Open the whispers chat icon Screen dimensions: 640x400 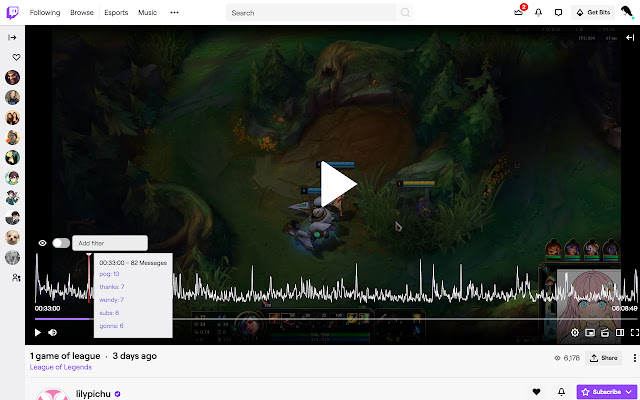558,13
